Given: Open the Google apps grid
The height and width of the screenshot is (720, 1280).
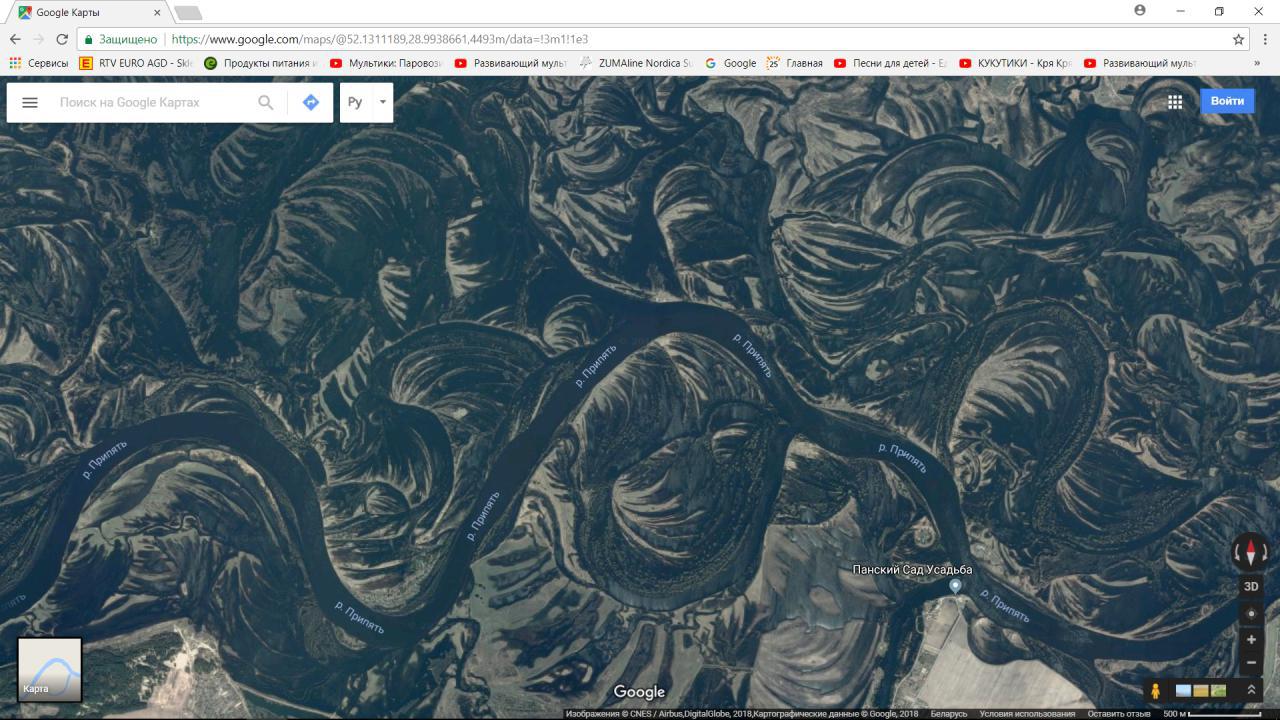Looking at the screenshot, I should point(1175,101).
